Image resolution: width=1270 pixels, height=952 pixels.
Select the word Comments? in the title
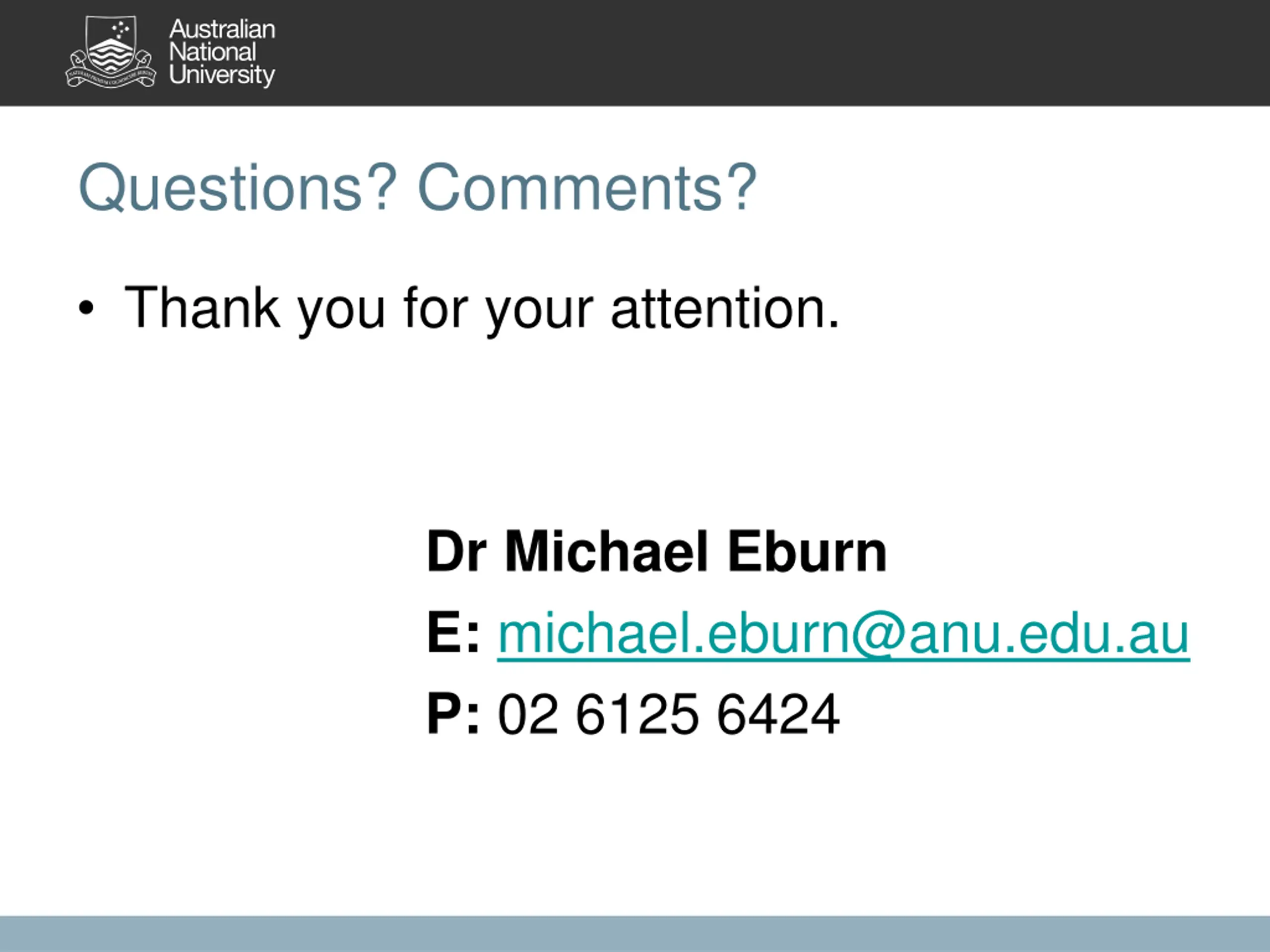[587, 187]
